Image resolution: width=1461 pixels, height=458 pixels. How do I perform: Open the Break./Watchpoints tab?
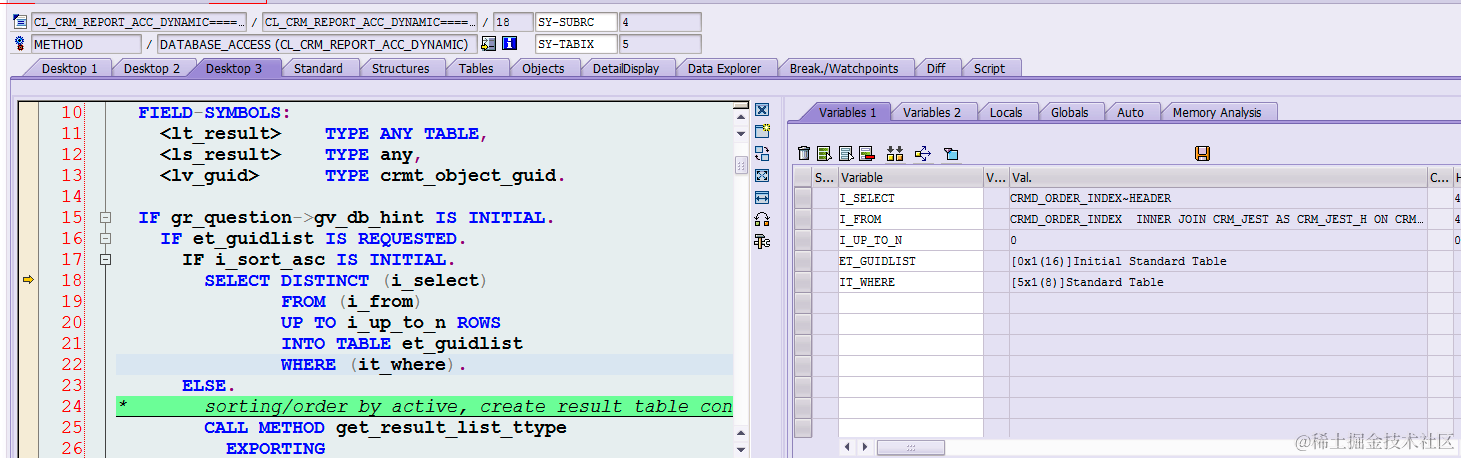click(844, 68)
